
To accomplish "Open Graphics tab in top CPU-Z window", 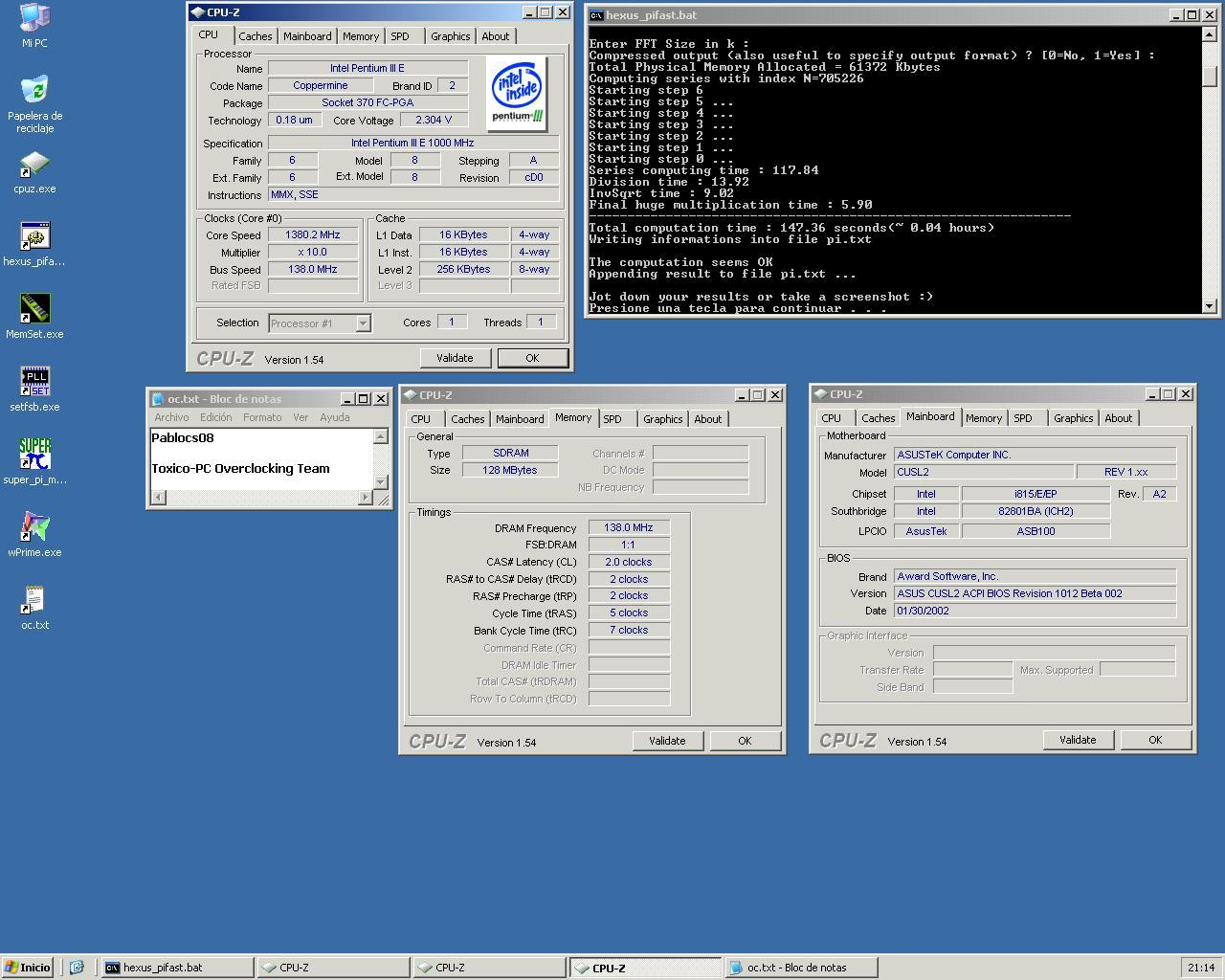I will pyautogui.click(x=450, y=36).
